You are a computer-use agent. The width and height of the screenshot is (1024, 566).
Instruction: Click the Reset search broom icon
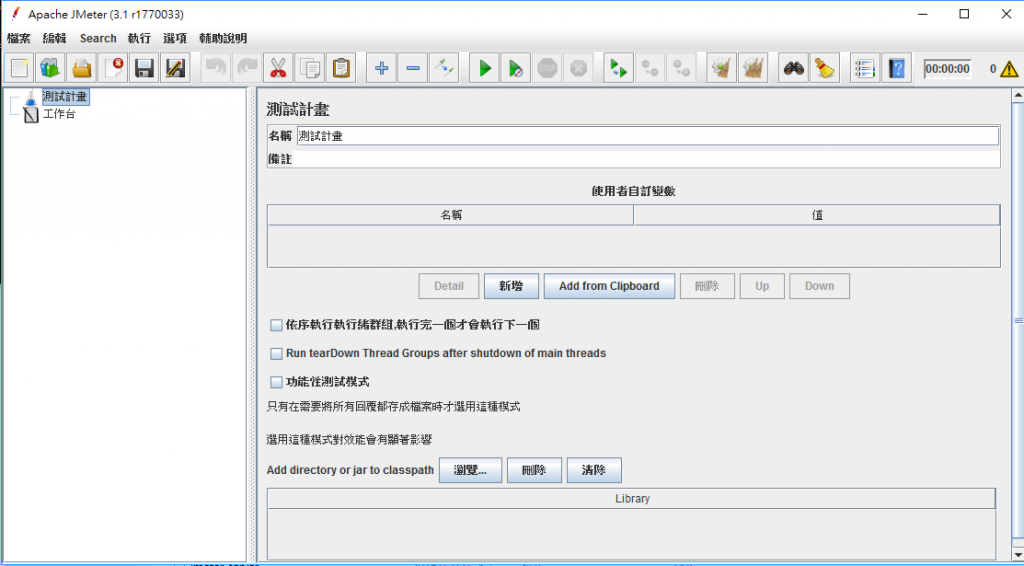[825, 68]
